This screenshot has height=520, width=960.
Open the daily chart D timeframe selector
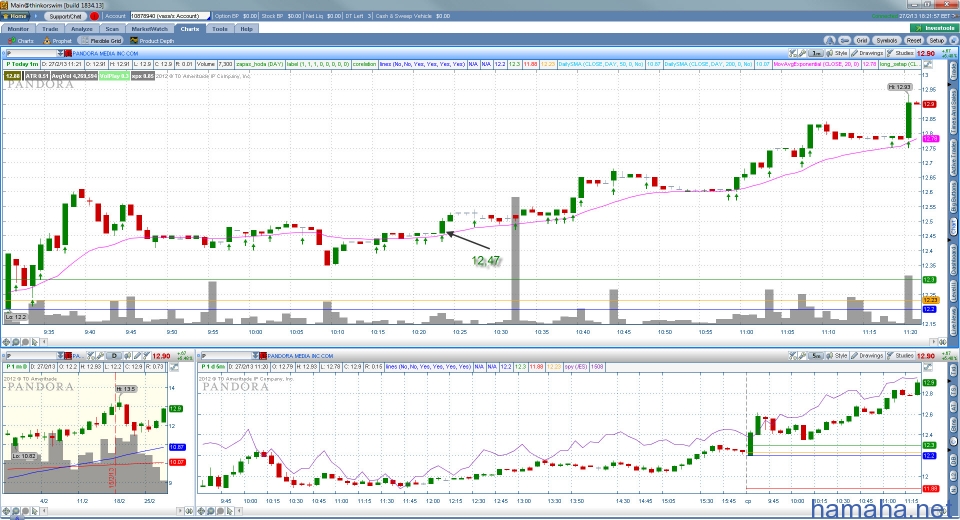tap(114, 355)
